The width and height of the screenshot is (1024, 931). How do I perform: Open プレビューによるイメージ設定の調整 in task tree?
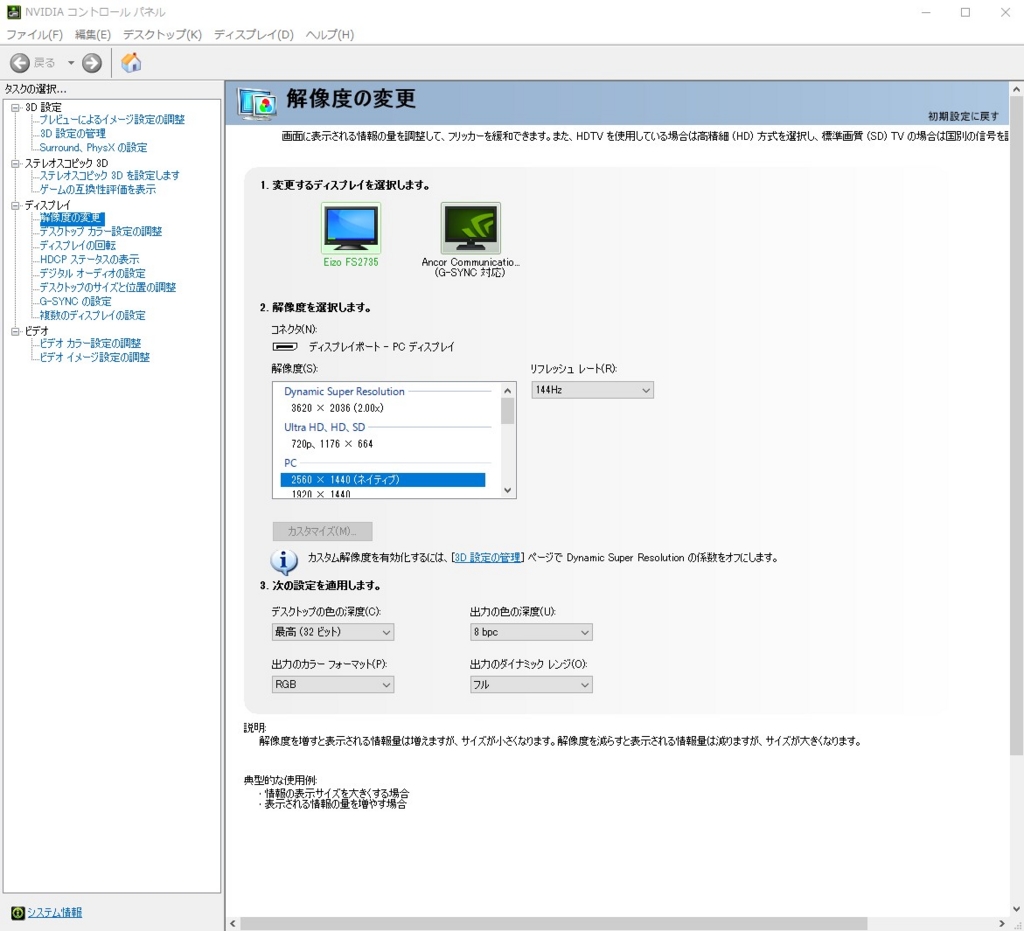[x=112, y=119]
